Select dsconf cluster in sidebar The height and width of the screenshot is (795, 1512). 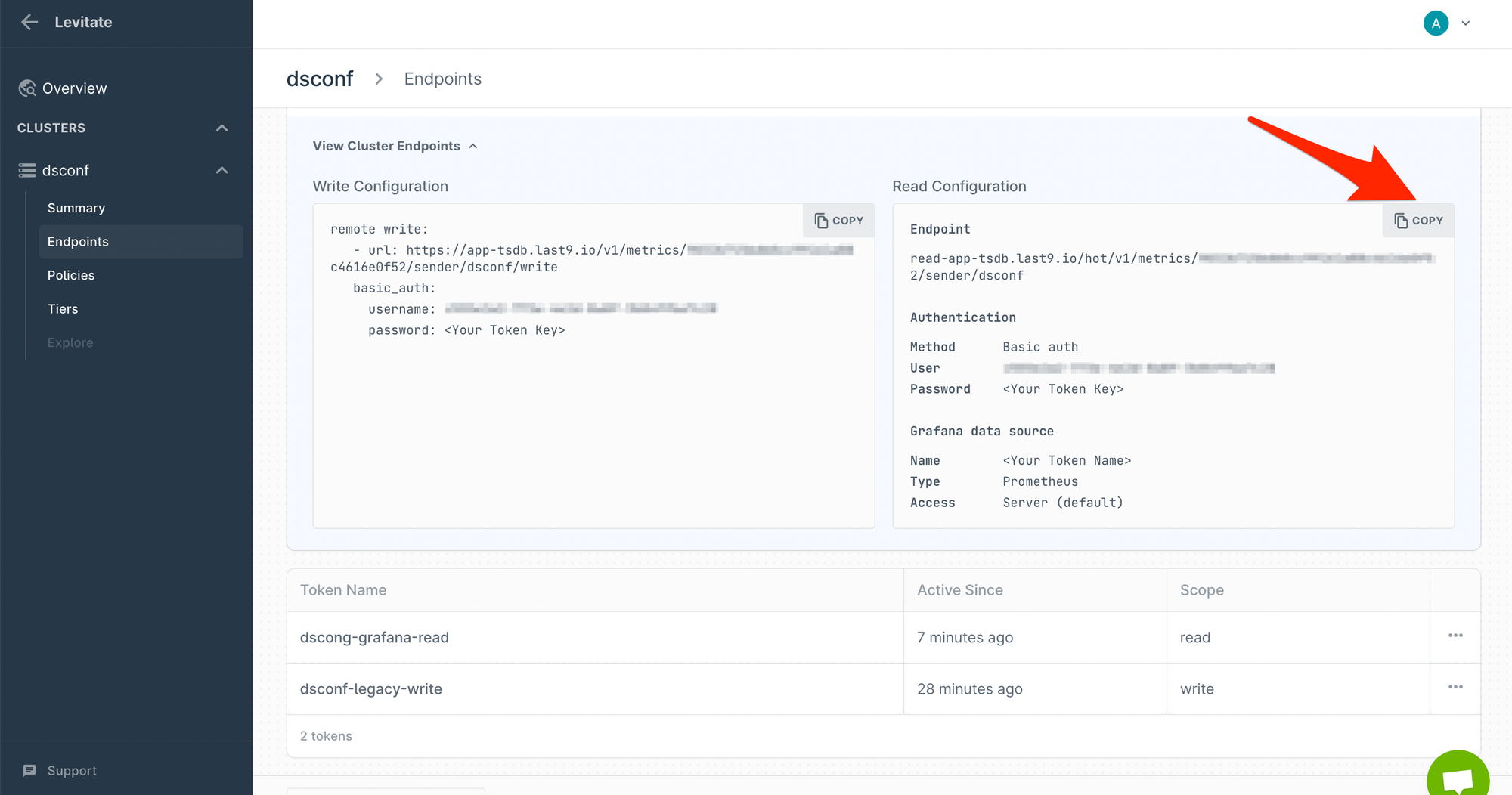[x=66, y=171]
